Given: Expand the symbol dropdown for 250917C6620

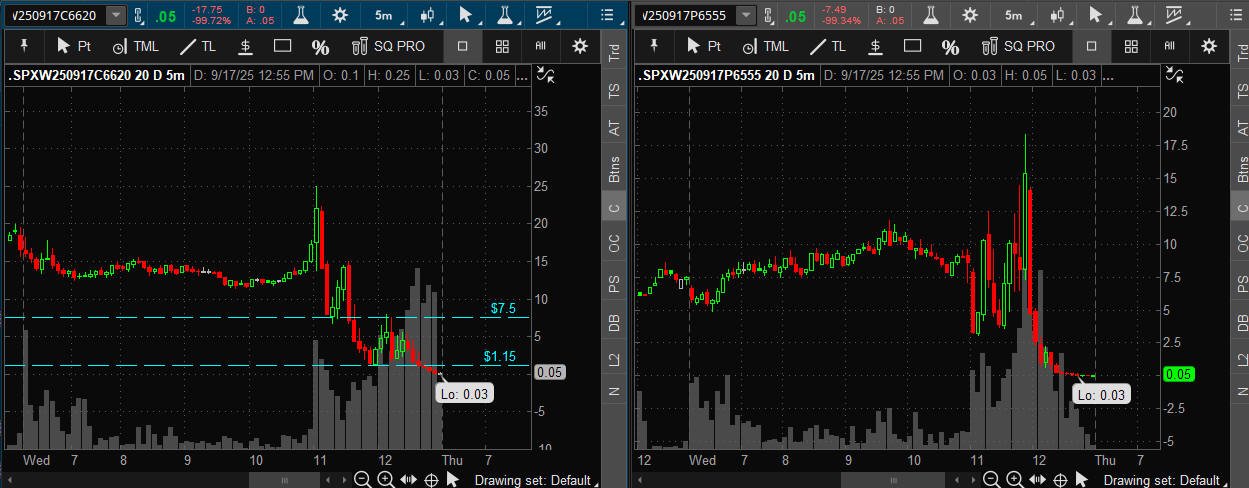Looking at the screenshot, I should coord(116,15).
